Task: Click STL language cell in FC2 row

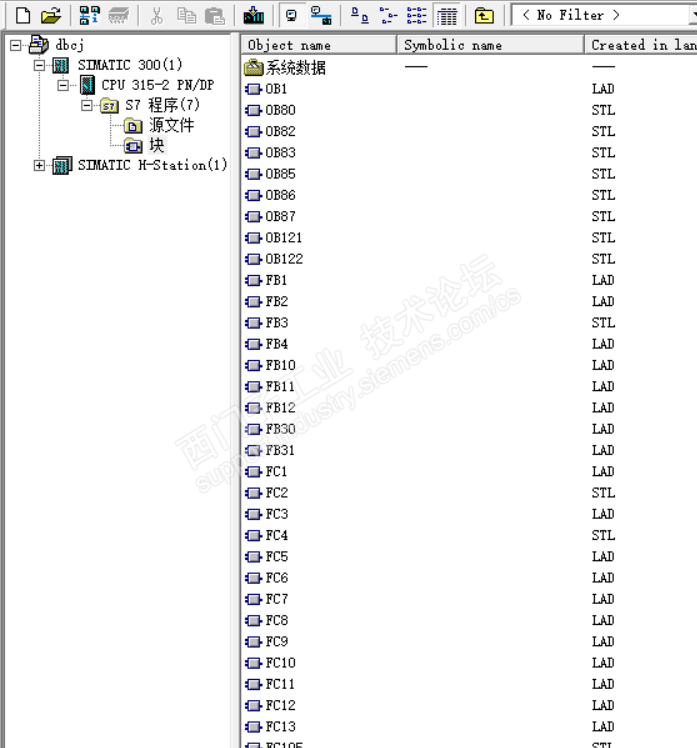Action: 603,493
